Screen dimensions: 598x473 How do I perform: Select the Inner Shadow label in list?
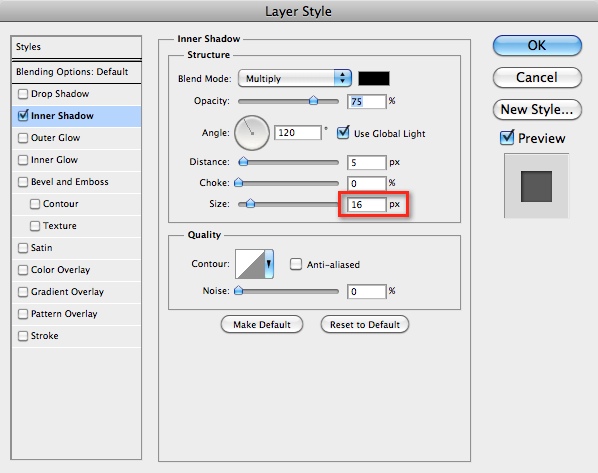pos(62,116)
